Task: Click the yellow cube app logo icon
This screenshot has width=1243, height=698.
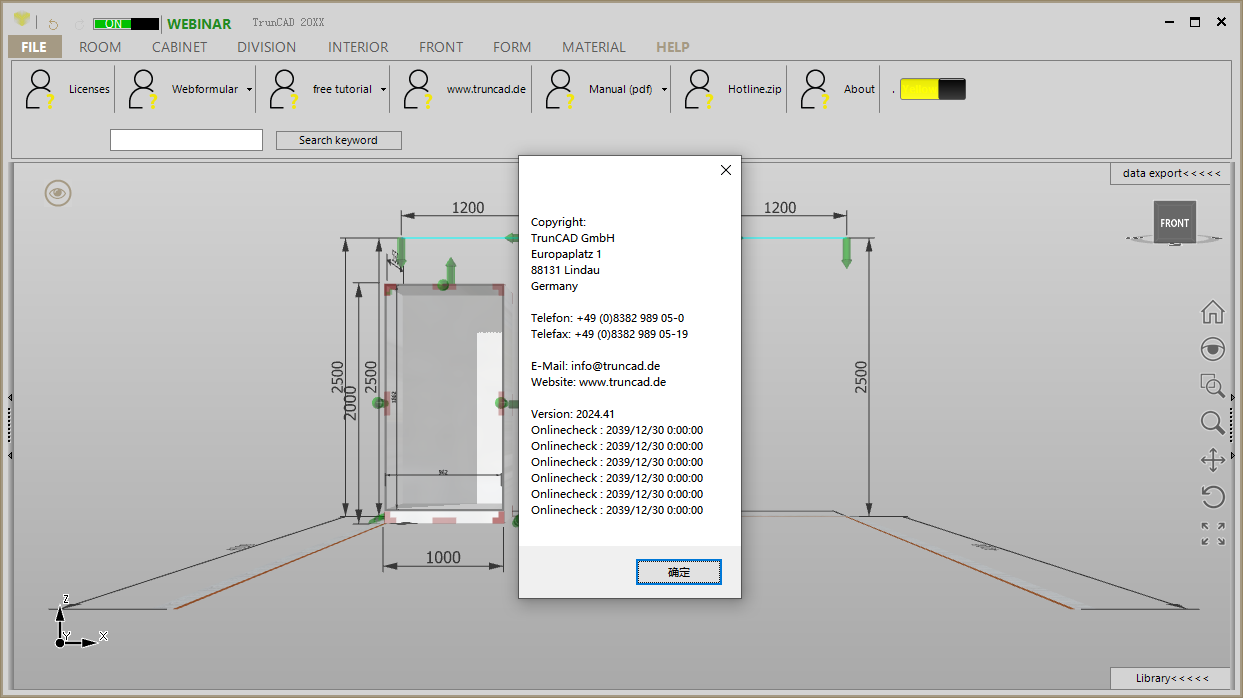Action: [x=22, y=21]
